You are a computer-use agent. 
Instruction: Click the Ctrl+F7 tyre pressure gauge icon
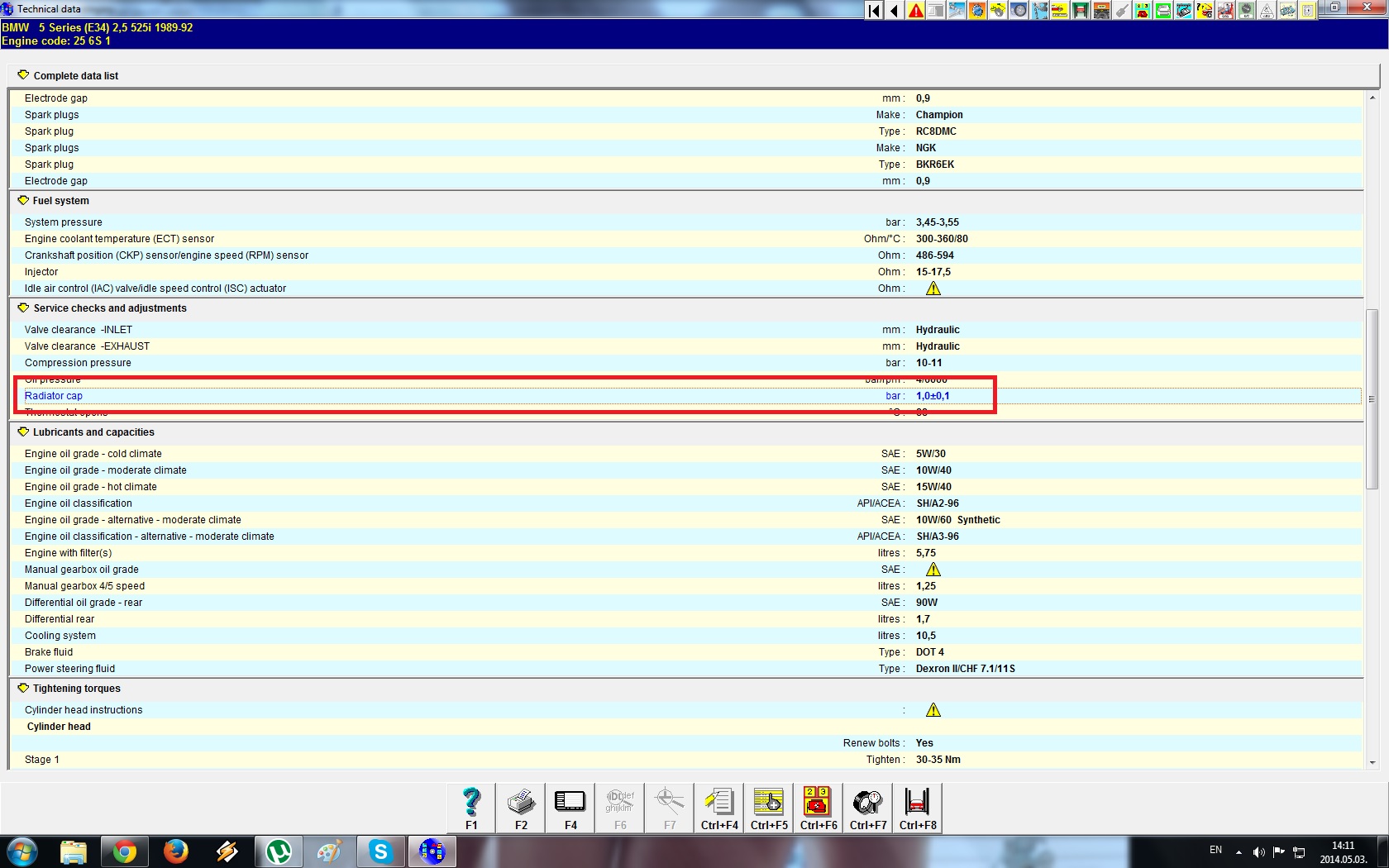(x=868, y=808)
